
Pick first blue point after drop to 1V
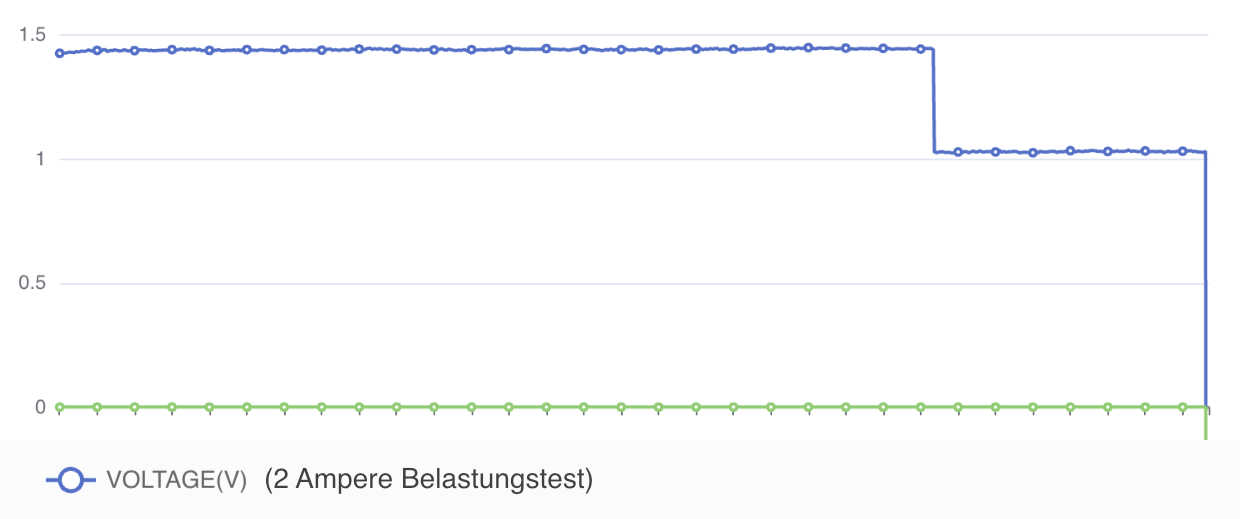[x=958, y=152]
